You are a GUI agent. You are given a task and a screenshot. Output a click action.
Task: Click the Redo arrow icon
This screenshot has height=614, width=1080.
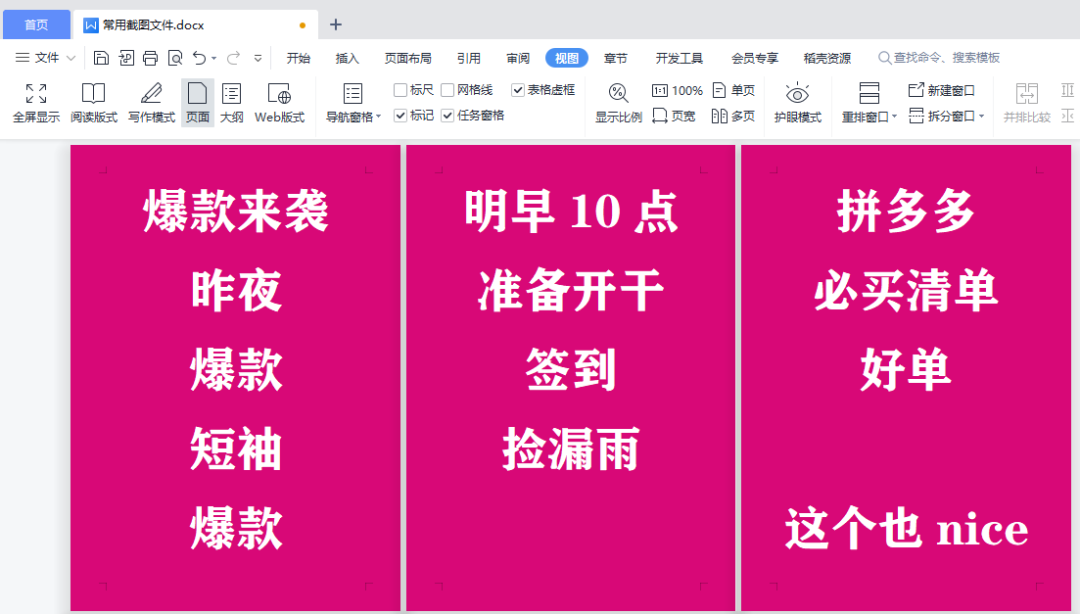pos(233,58)
